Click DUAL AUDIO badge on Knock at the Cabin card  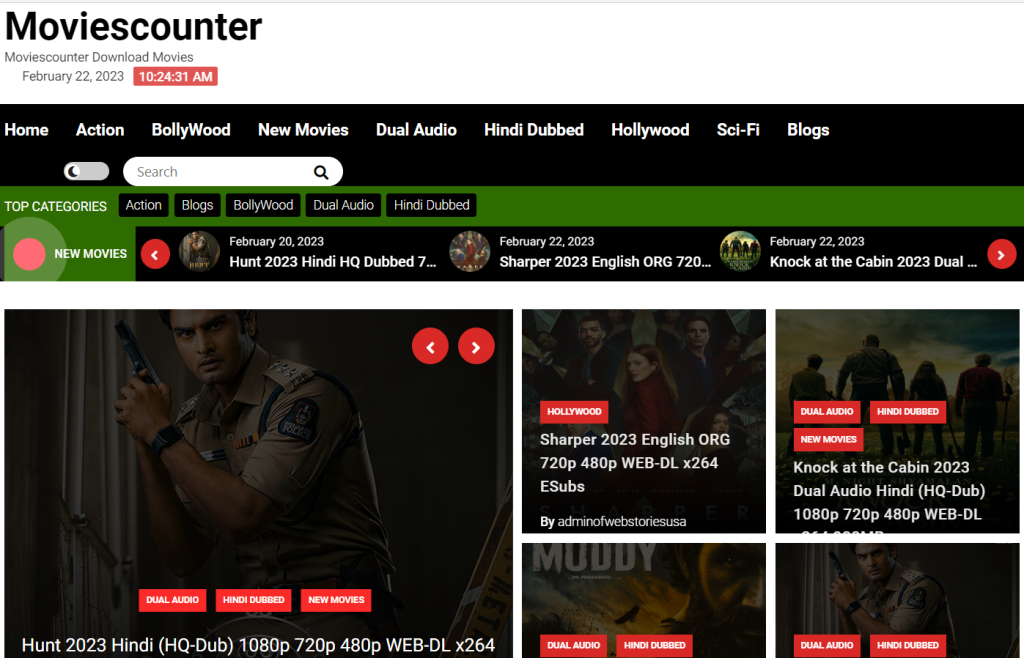[x=827, y=412]
